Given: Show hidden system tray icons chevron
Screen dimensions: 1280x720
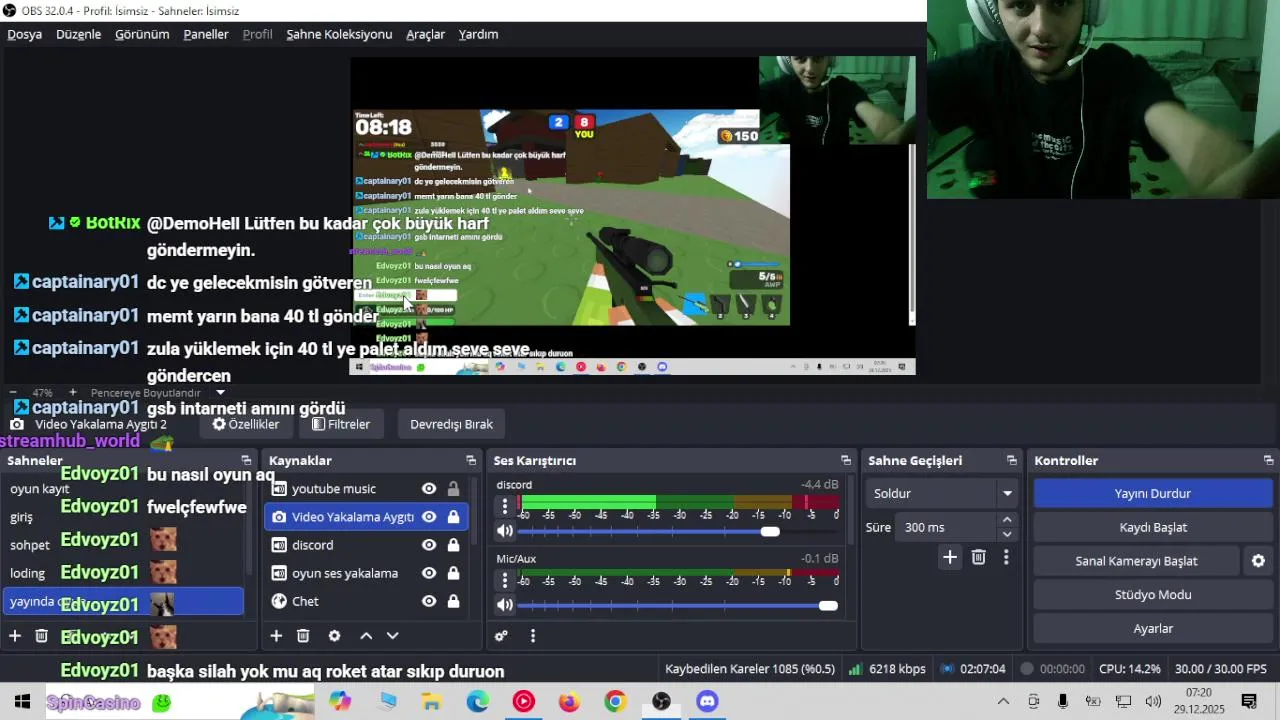Looking at the screenshot, I should point(1003,702).
